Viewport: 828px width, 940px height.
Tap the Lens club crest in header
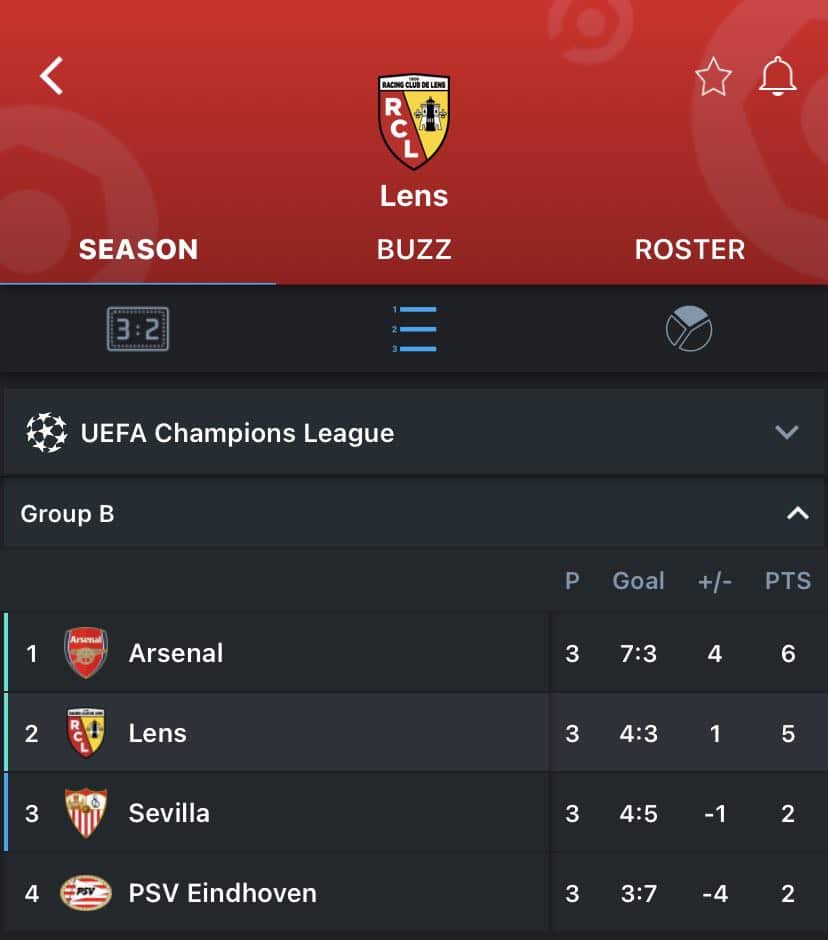pyautogui.click(x=414, y=121)
